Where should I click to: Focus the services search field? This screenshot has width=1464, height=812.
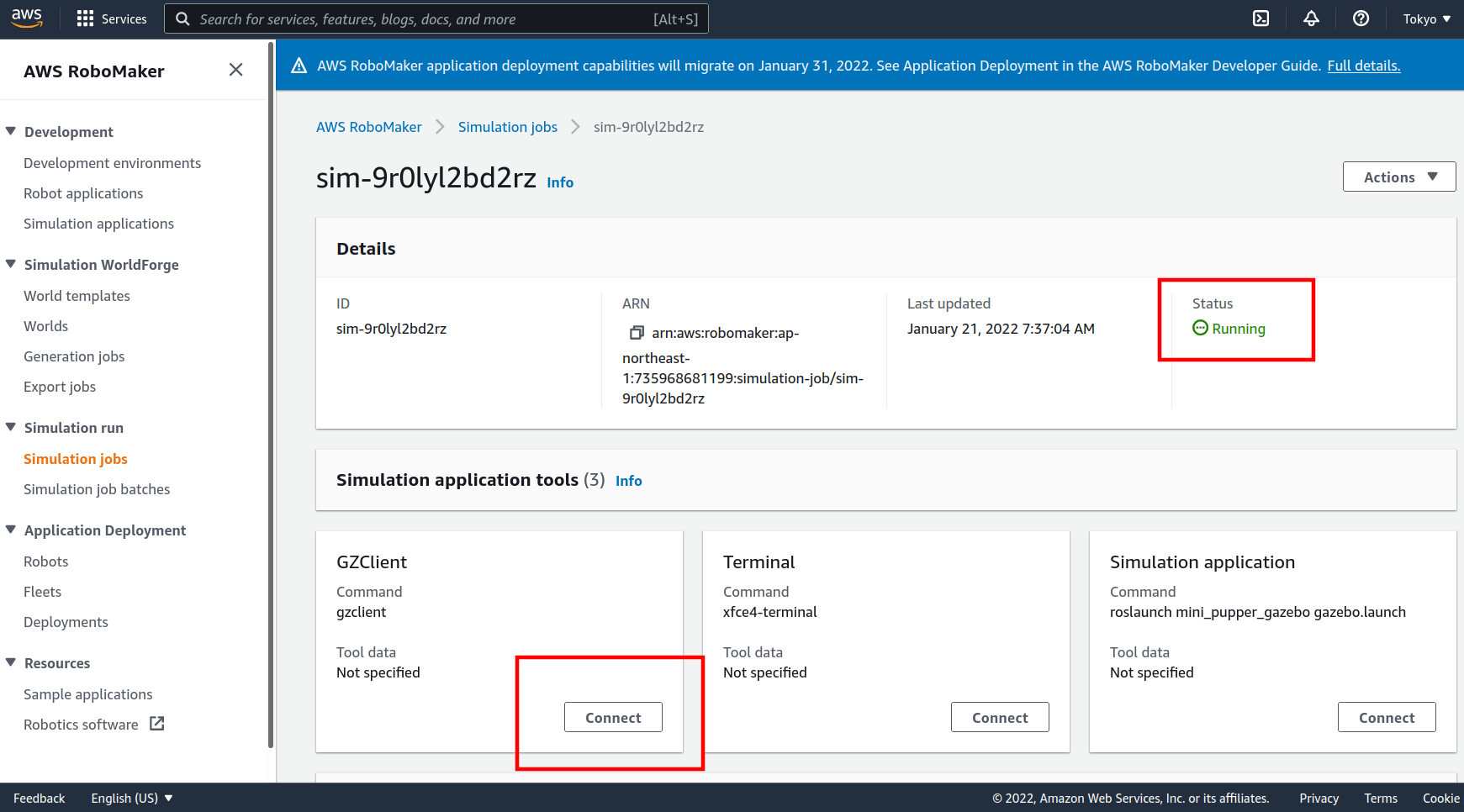[x=436, y=18]
